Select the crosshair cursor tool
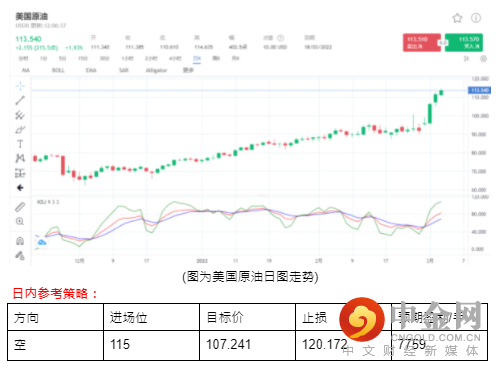 click(20, 86)
